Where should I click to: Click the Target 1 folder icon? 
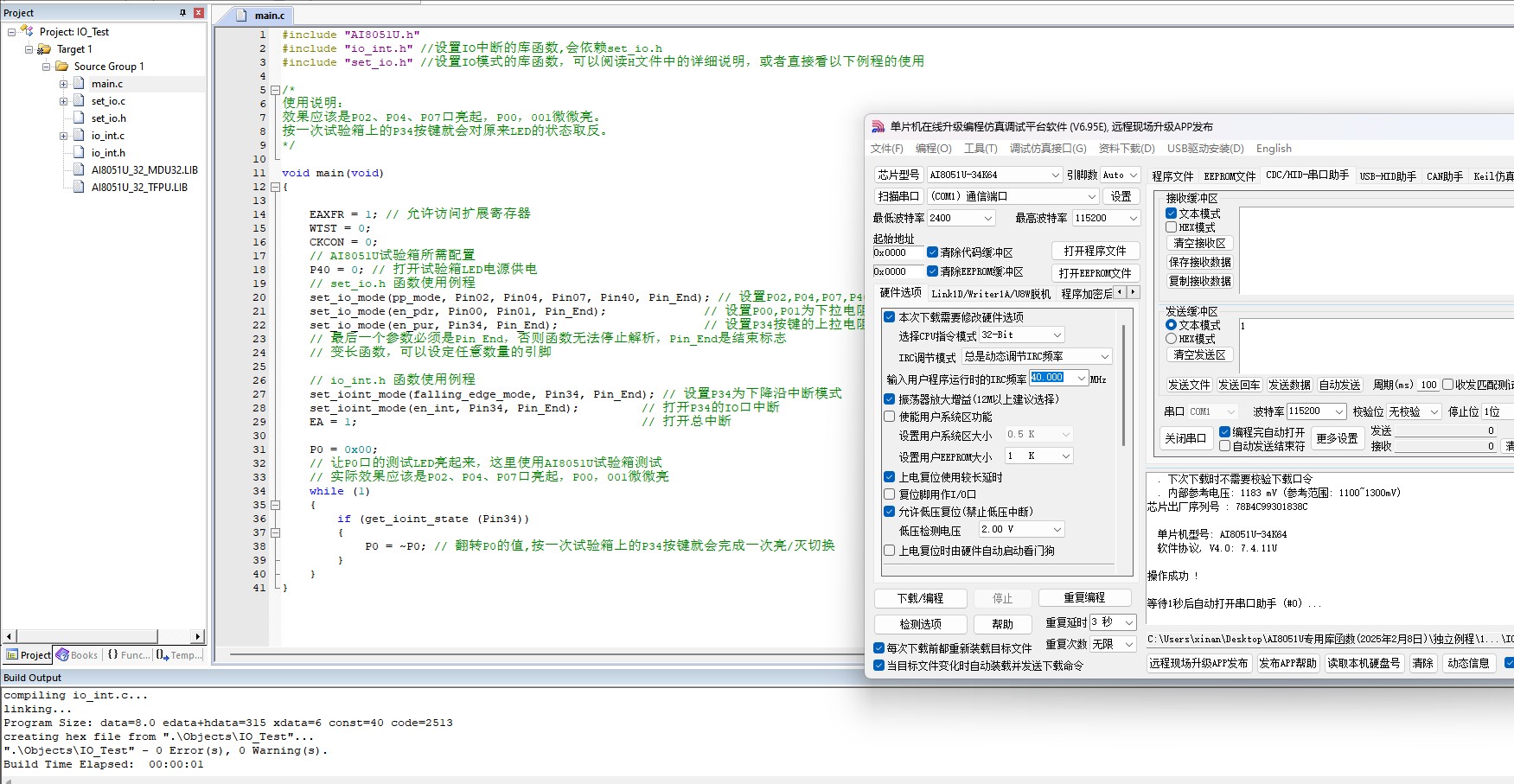[x=44, y=48]
